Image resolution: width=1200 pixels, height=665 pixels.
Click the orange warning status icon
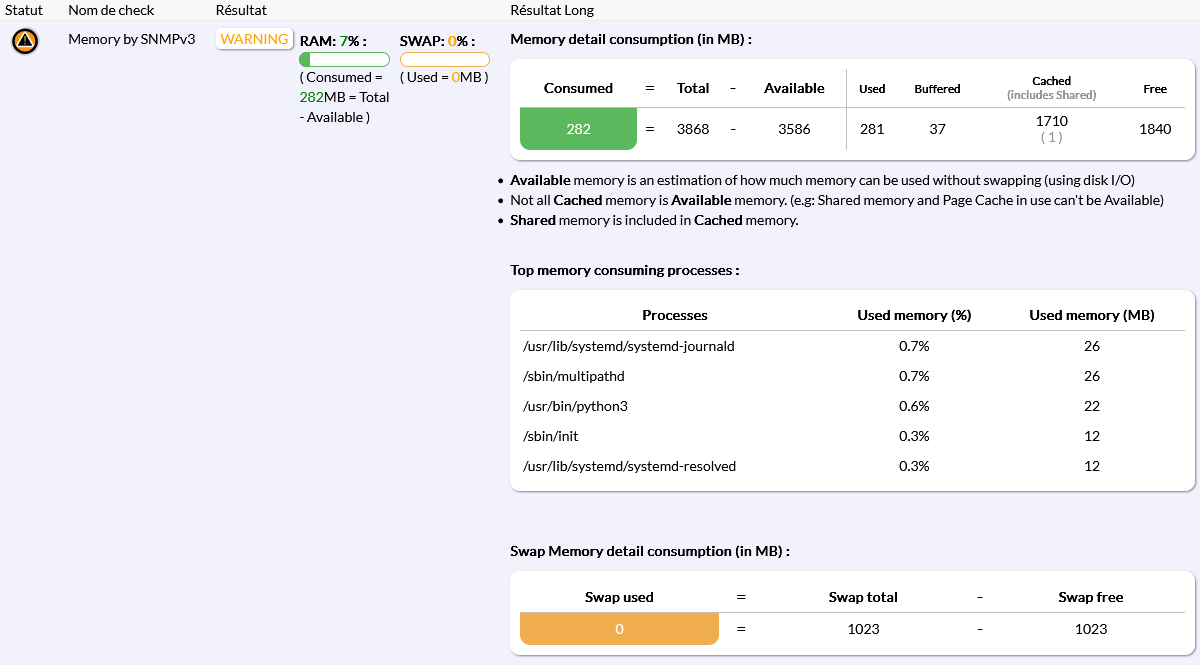click(x=25, y=41)
